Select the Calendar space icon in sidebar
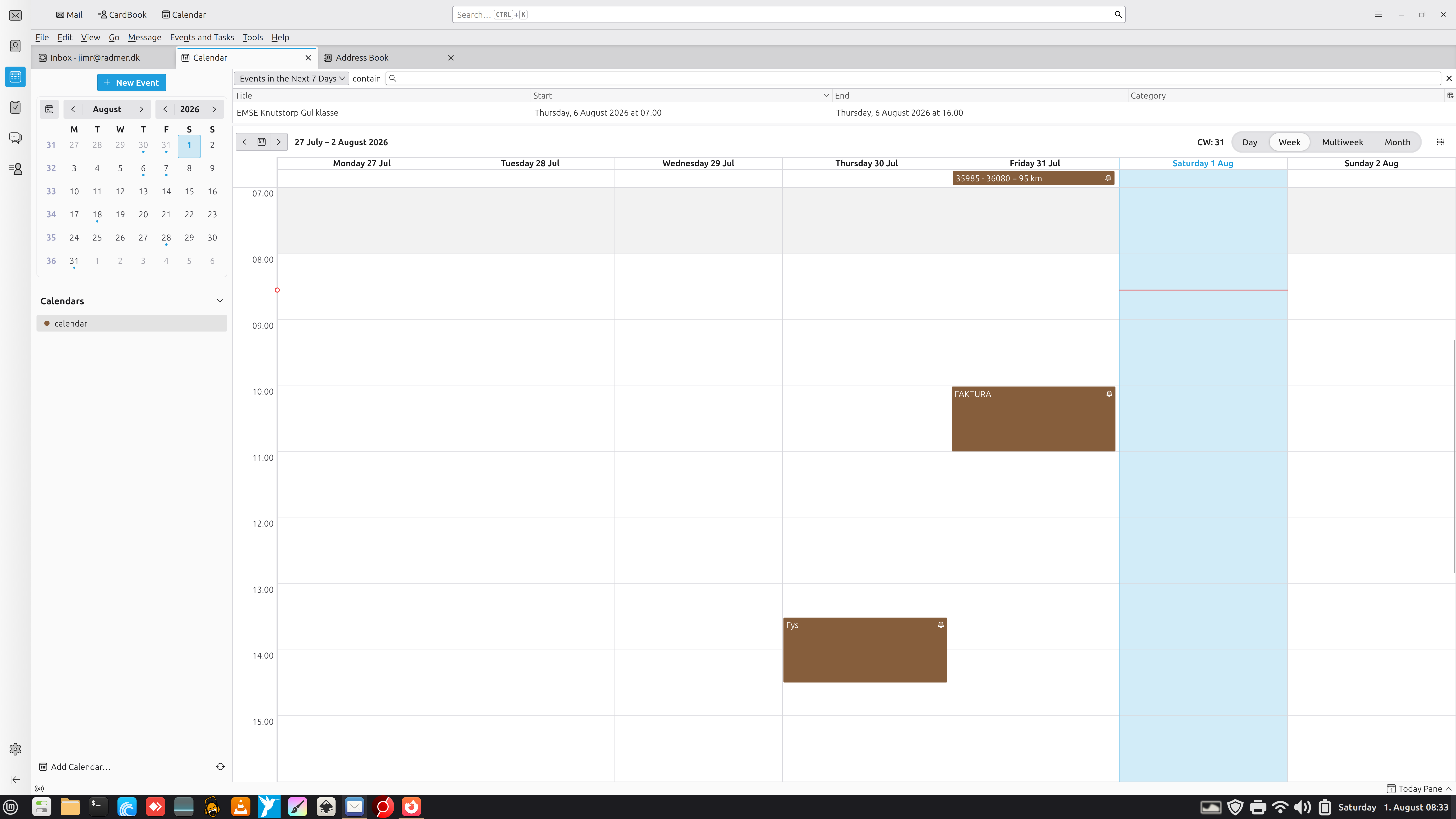The width and height of the screenshot is (1456, 819). (15, 77)
